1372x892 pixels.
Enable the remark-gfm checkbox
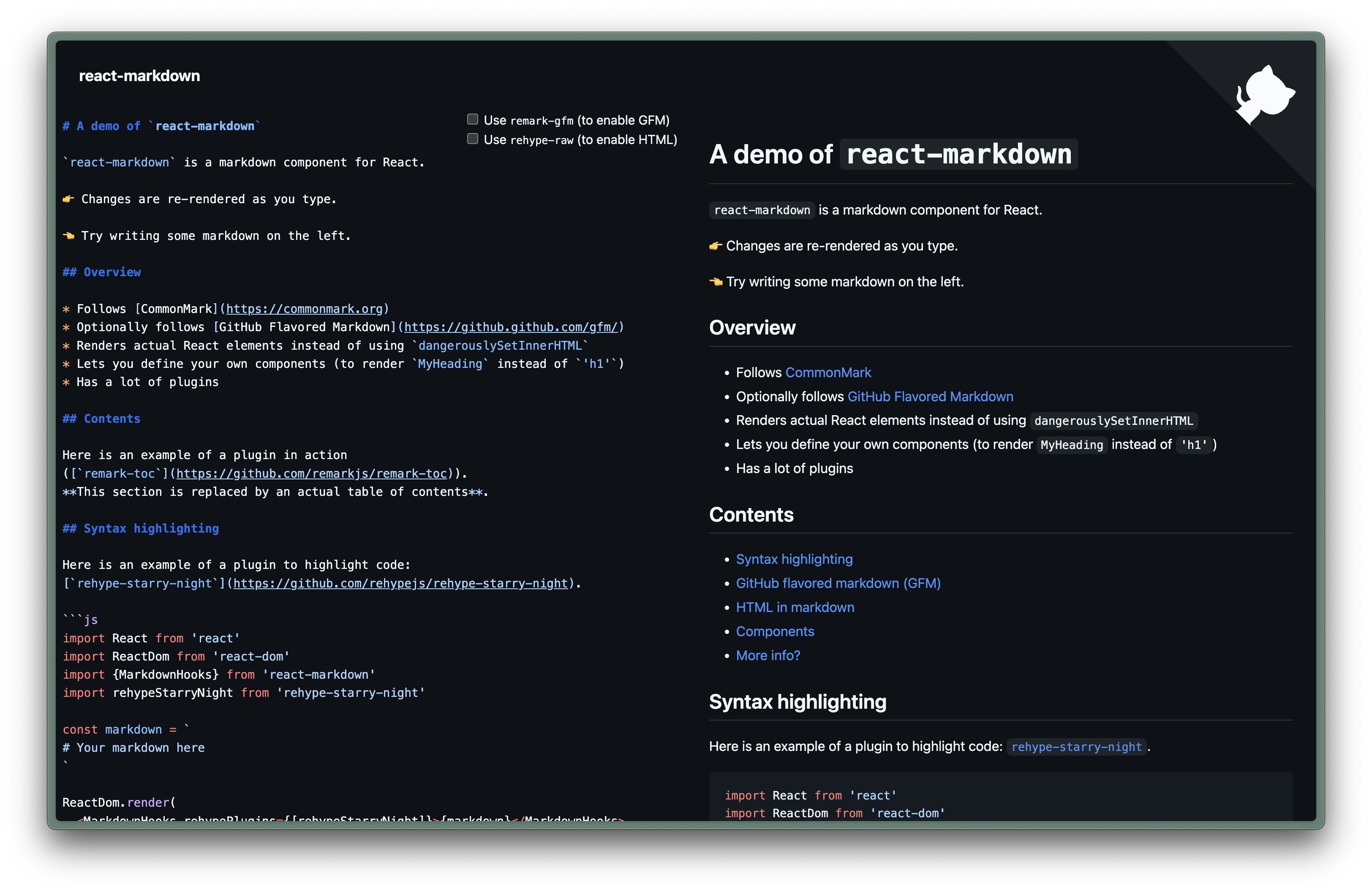(473, 119)
